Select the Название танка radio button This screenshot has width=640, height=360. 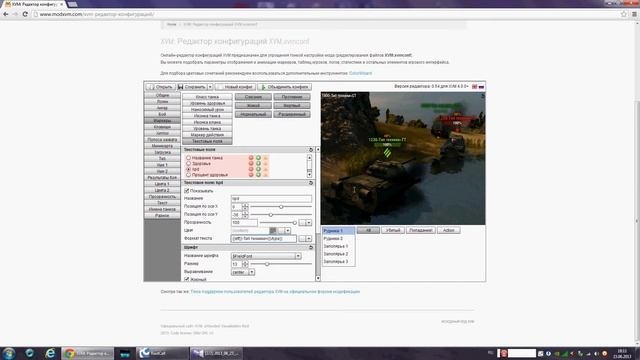[x=188, y=158]
